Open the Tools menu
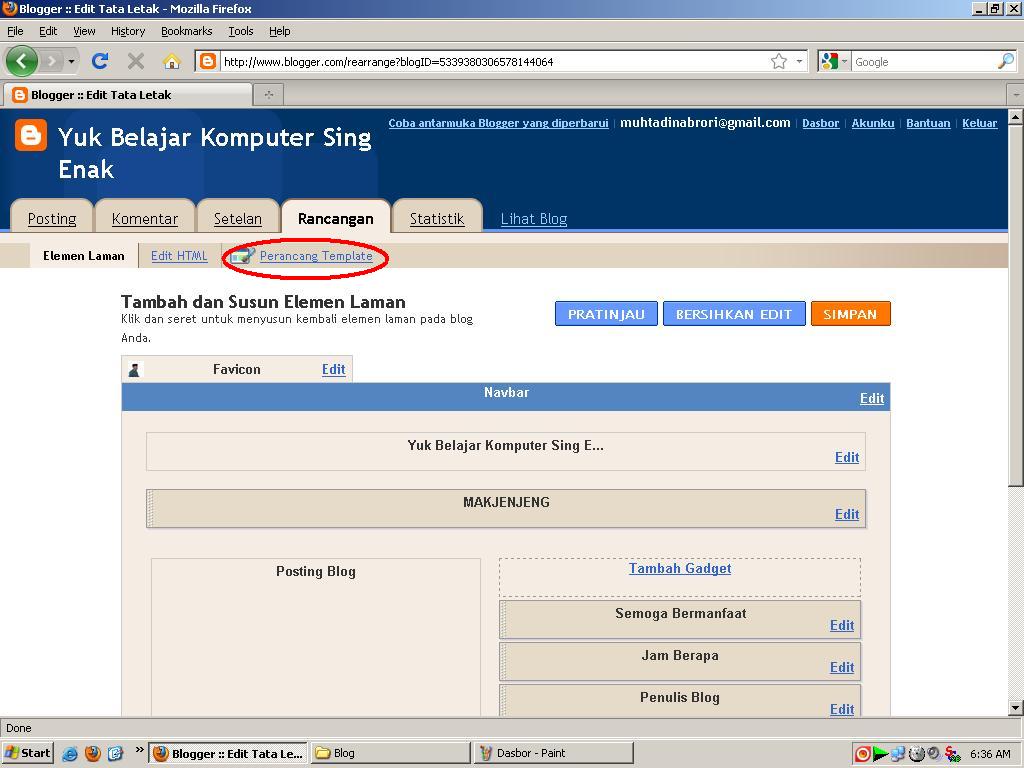 240,31
